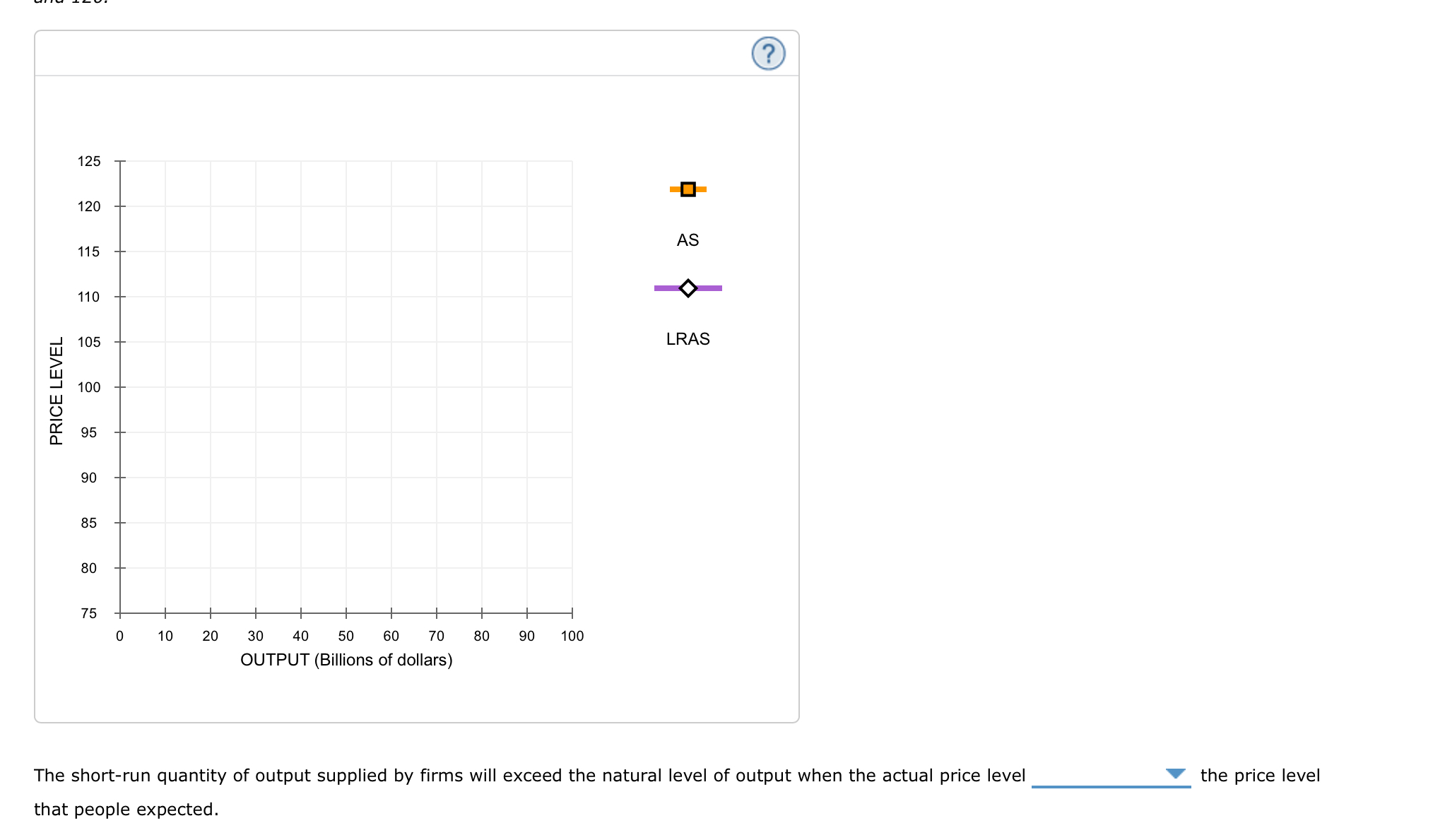Click the PRICE LEVEL axis label
This screenshot has height=840, width=1445.
coord(58,389)
